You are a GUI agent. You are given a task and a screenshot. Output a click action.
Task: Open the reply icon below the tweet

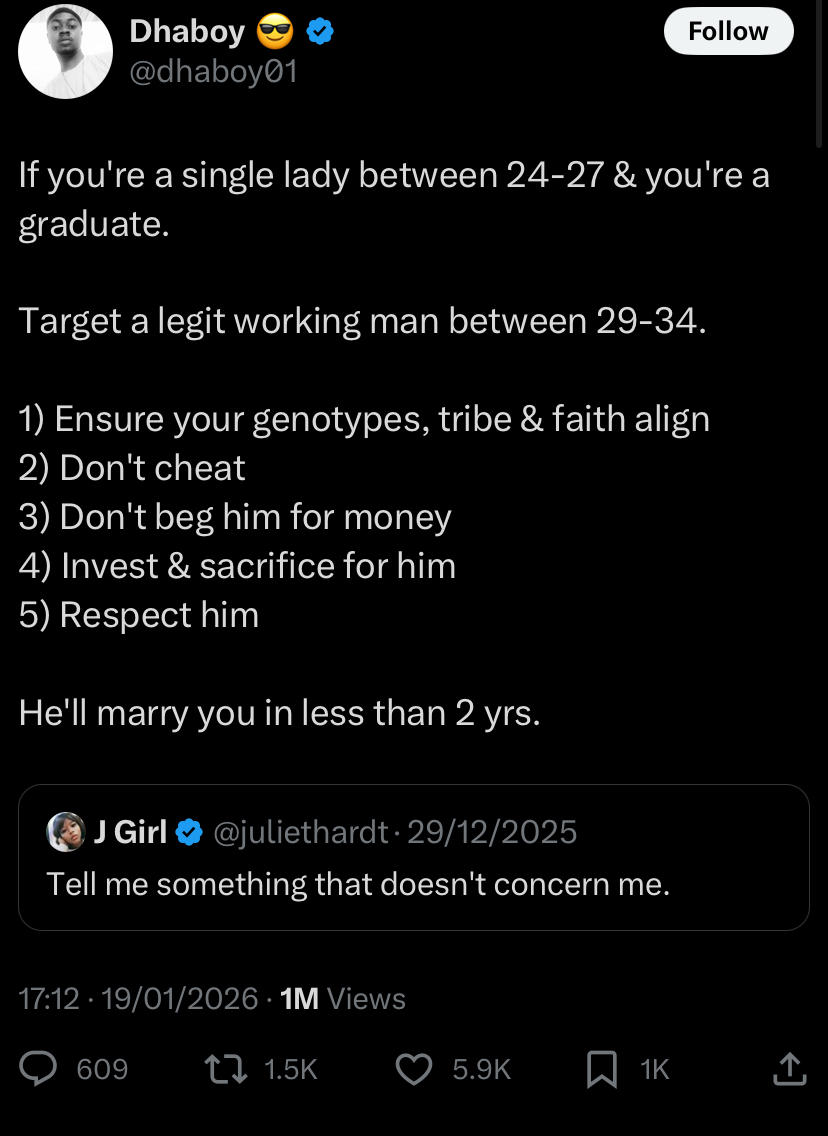coord(40,1069)
